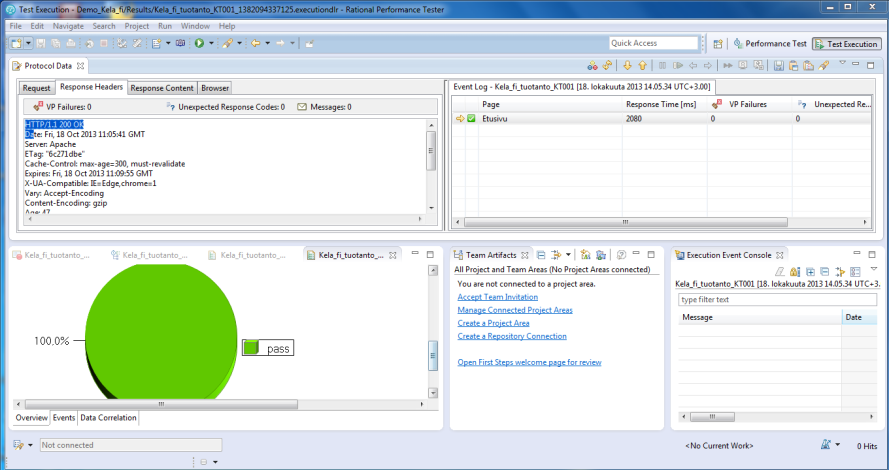This screenshot has width=889, height=470.
Task: Focus the Quick Access search field
Action: click(x=654, y=43)
